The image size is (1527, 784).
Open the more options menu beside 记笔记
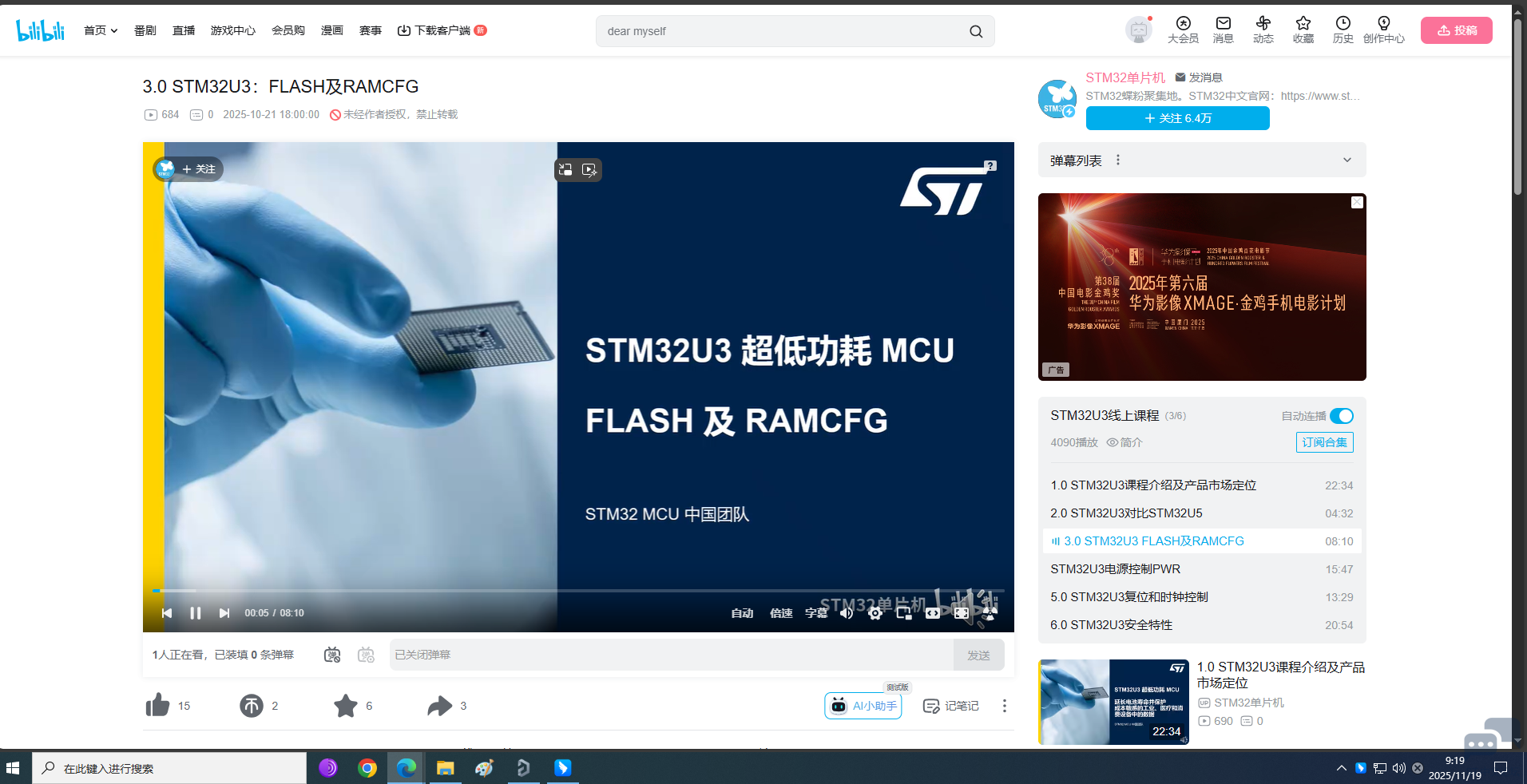1004,706
